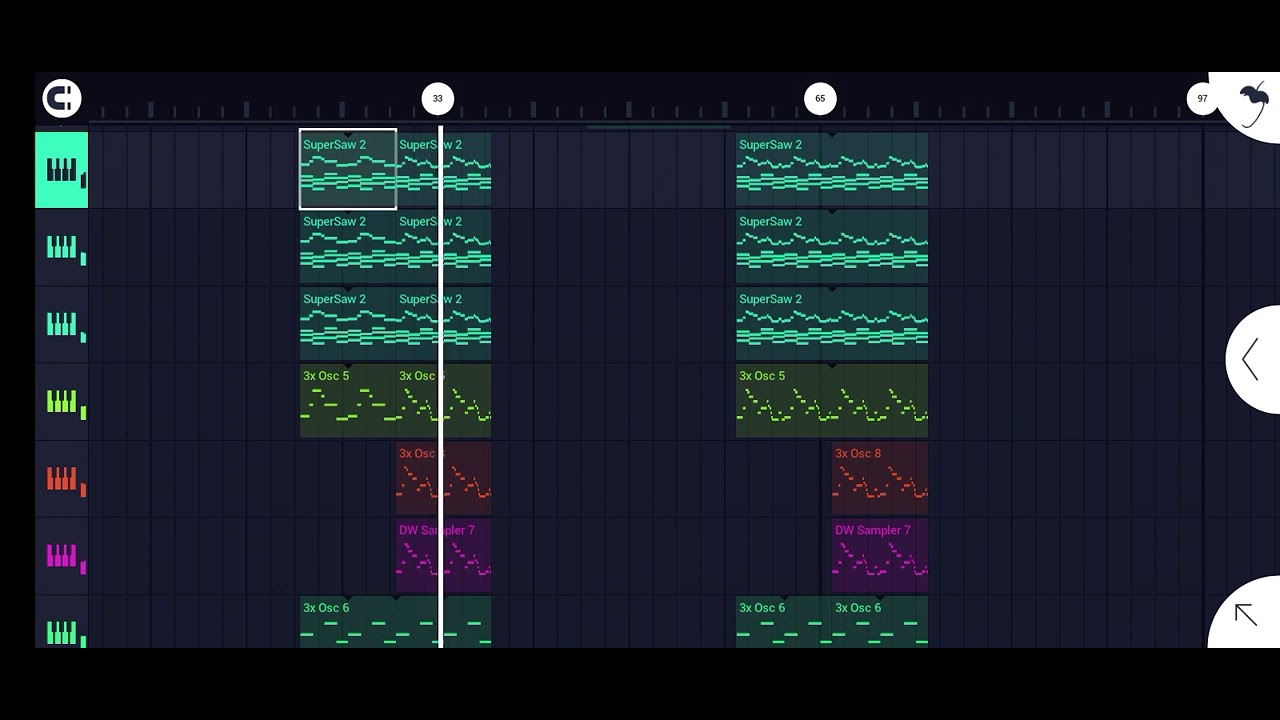
Task: Jump to bar 97 marker
Action: coord(1202,98)
